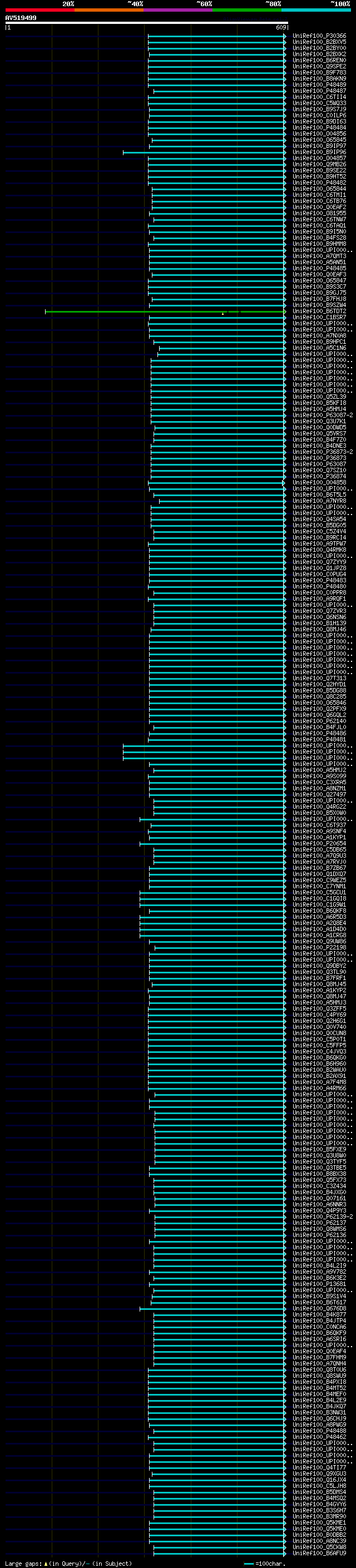Click the UniRef100_C5P0T1 label
Image resolution: width=356 pixels, height=1568 pixels.
(319, 1040)
